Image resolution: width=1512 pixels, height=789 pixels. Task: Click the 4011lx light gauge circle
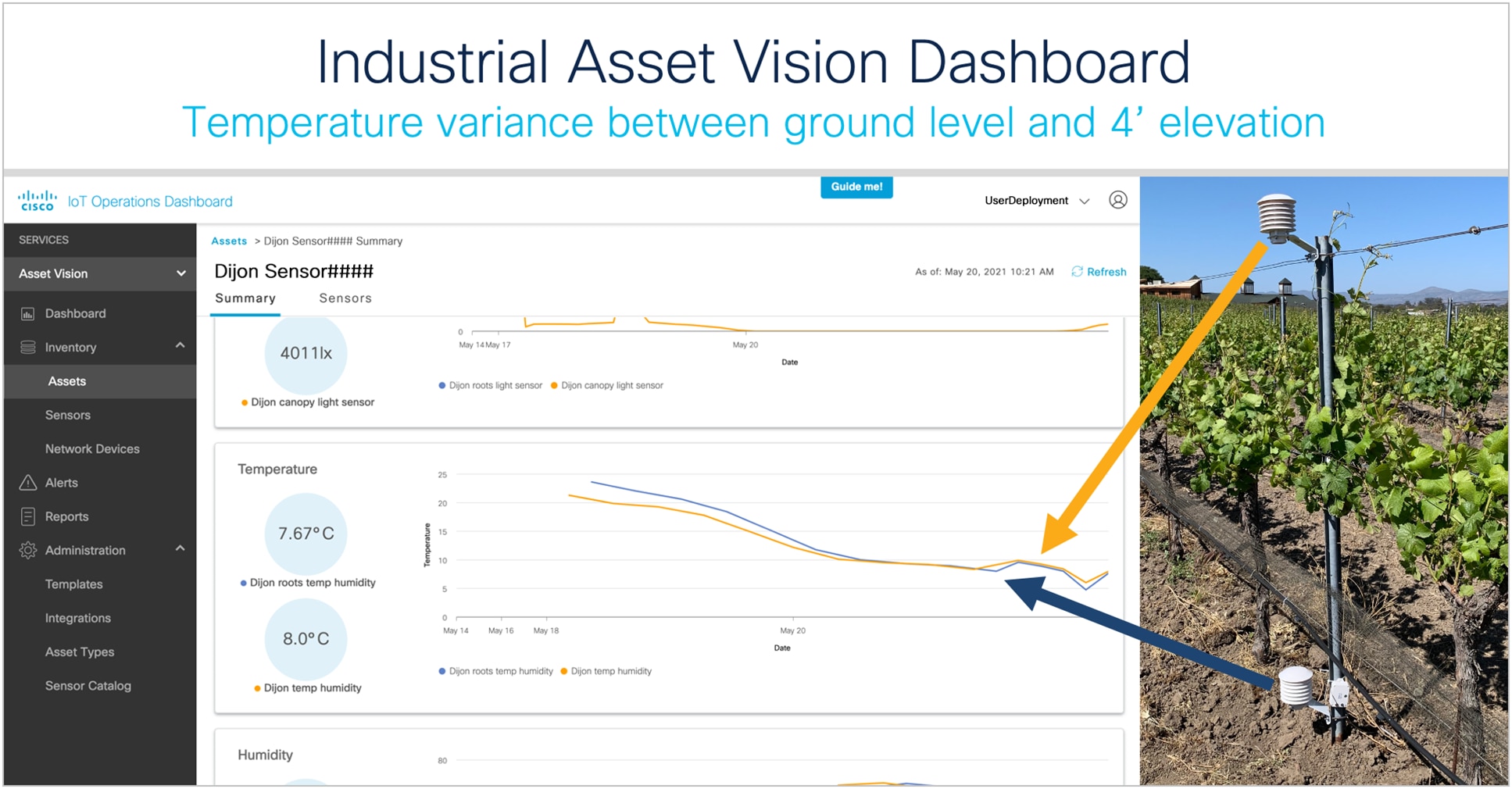[x=306, y=353]
